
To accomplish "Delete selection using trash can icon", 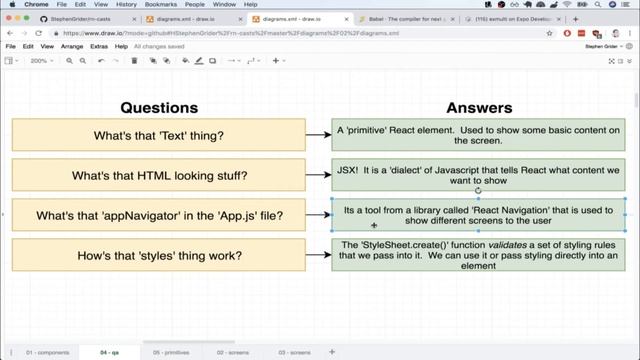I will 134,61.
